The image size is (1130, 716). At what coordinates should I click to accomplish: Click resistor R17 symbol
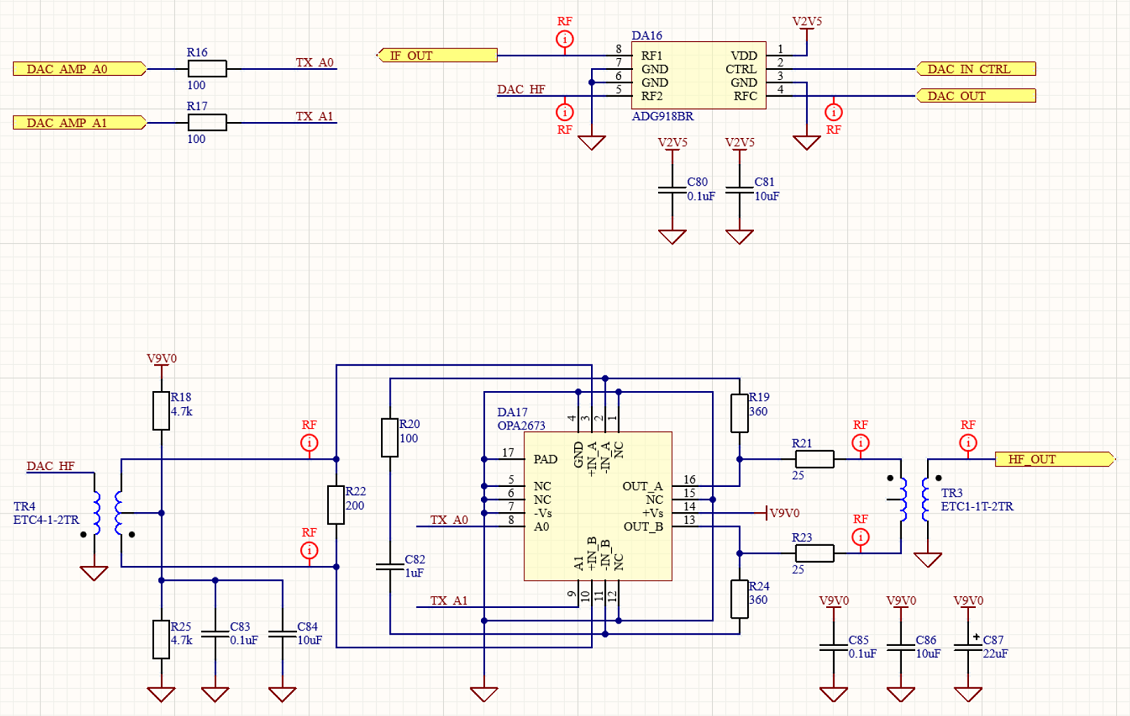(x=207, y=122)
